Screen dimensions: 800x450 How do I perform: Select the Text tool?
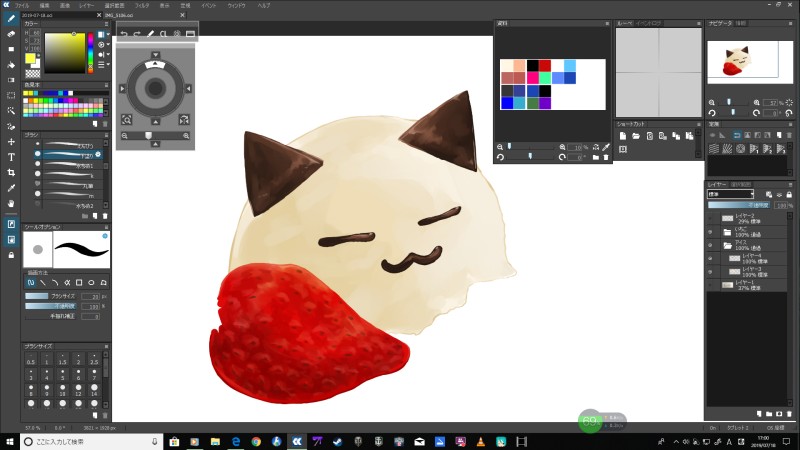tap(10, 157)
